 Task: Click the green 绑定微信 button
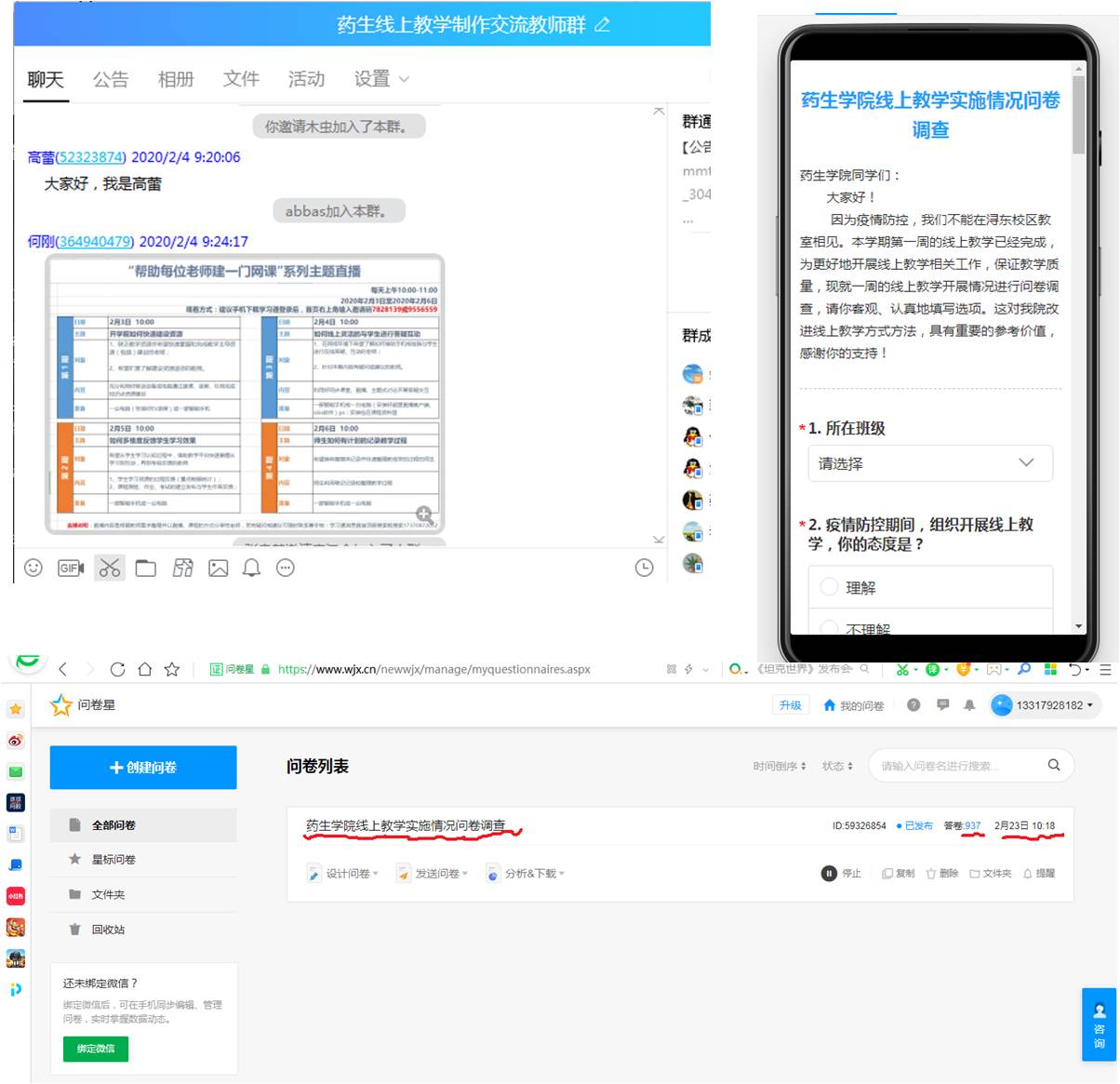coord(96,1049)
